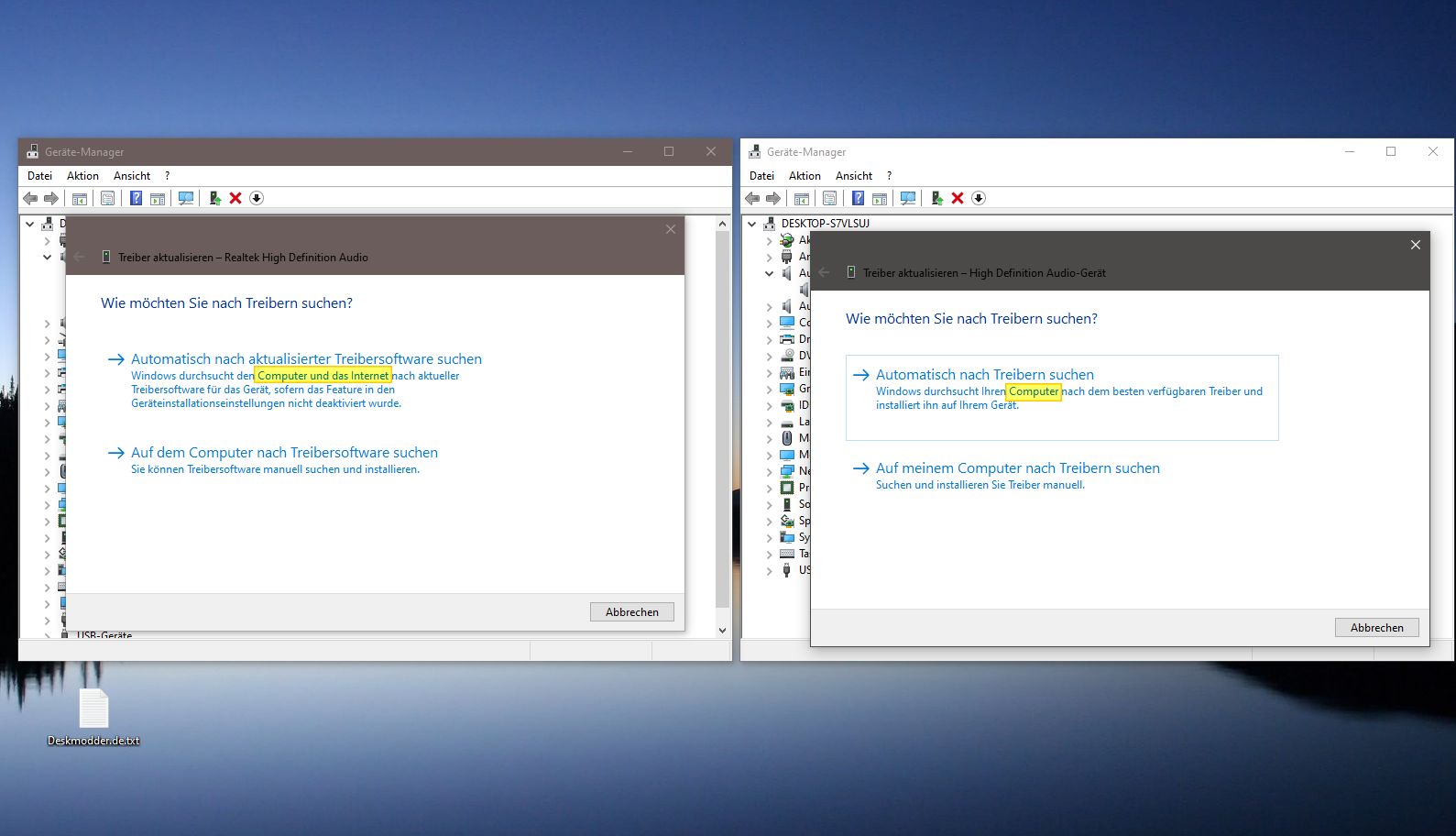
Task: Expand the 'ID' controller category in right tree
Action: click(770, 405)
